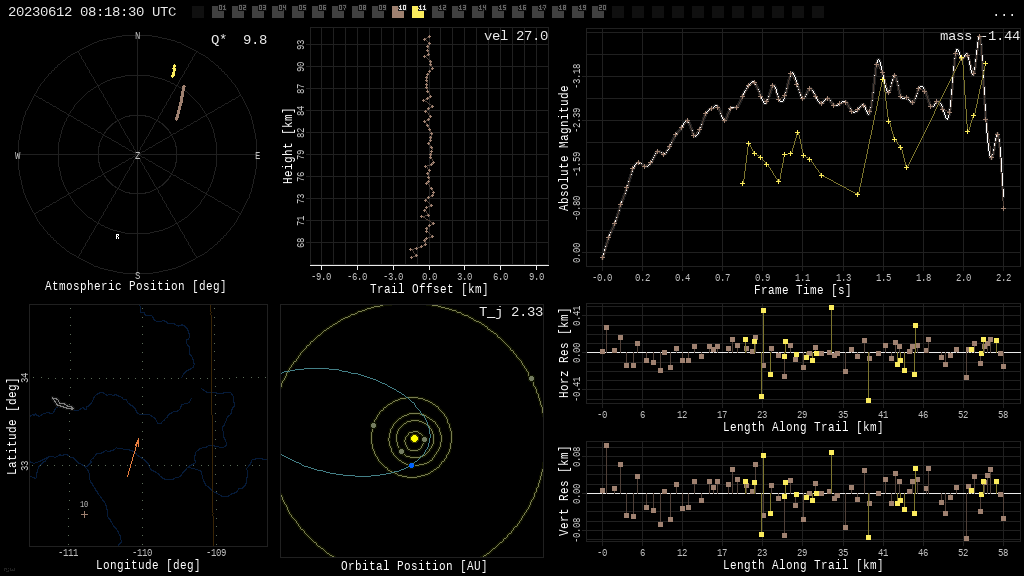The height and width of the screenshot is (576, 1024).
Task: Click the N compass label in polar plot
Action: (x=137, y=36)
